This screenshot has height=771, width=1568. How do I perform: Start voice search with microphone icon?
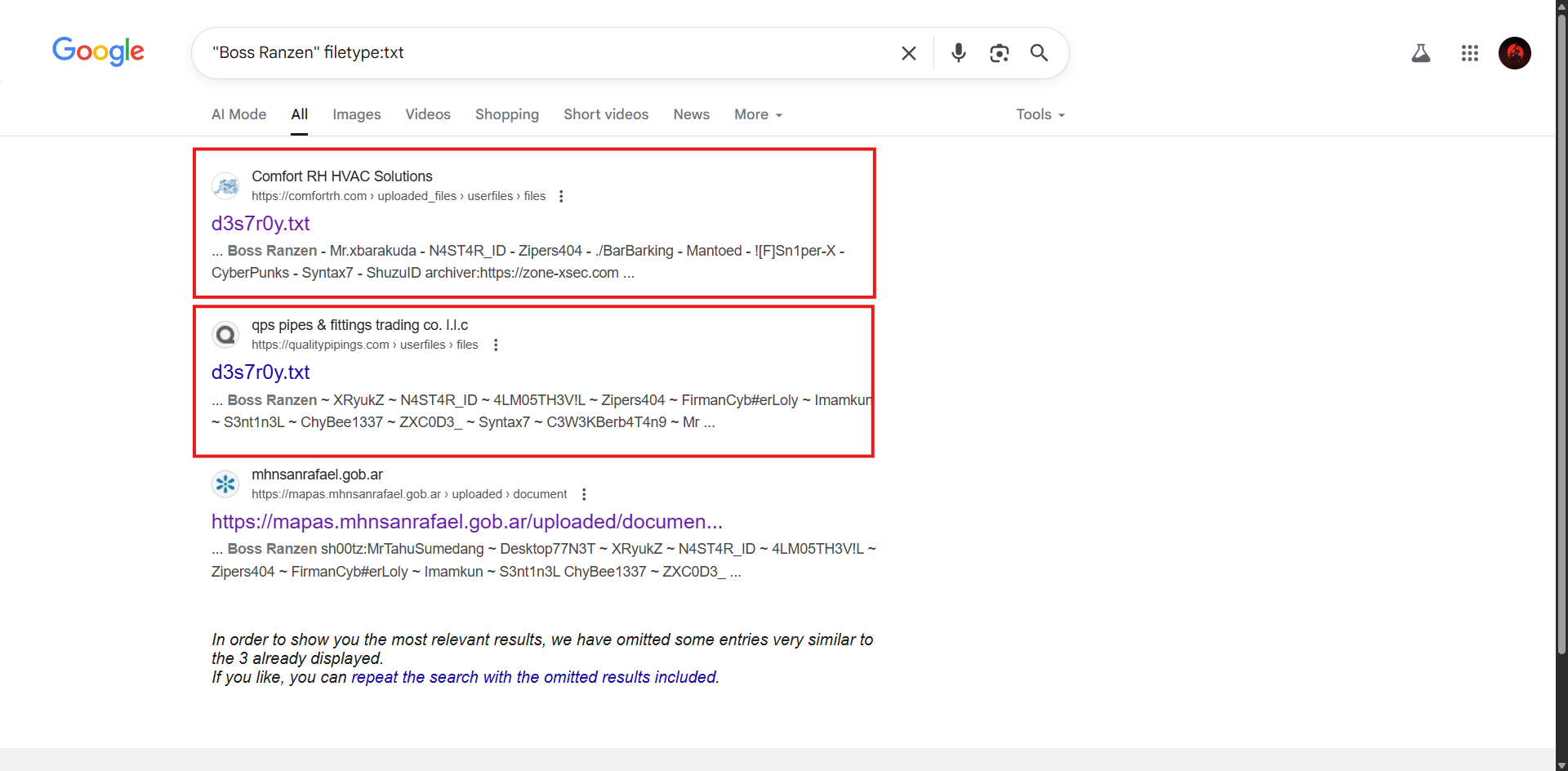[959, 53]
